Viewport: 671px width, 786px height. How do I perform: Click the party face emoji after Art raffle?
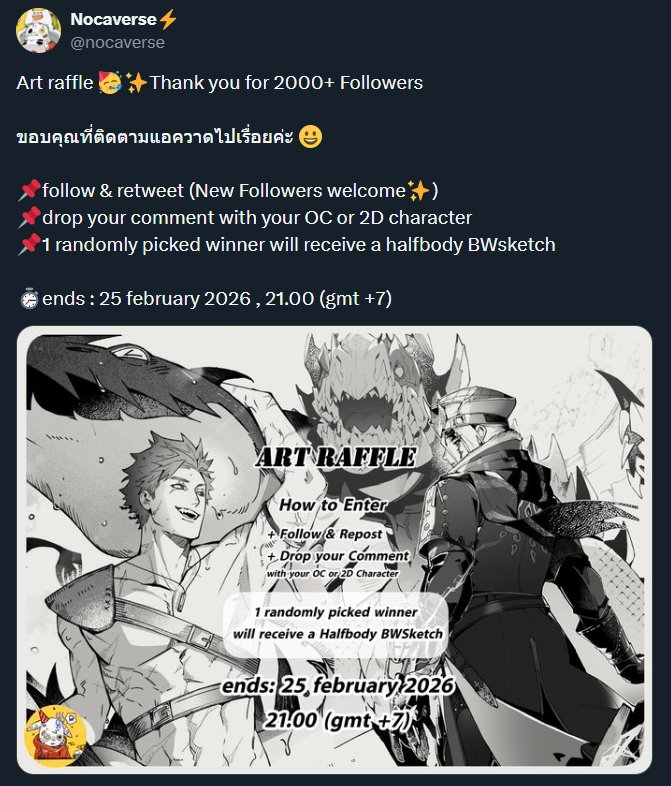(110, 83)
